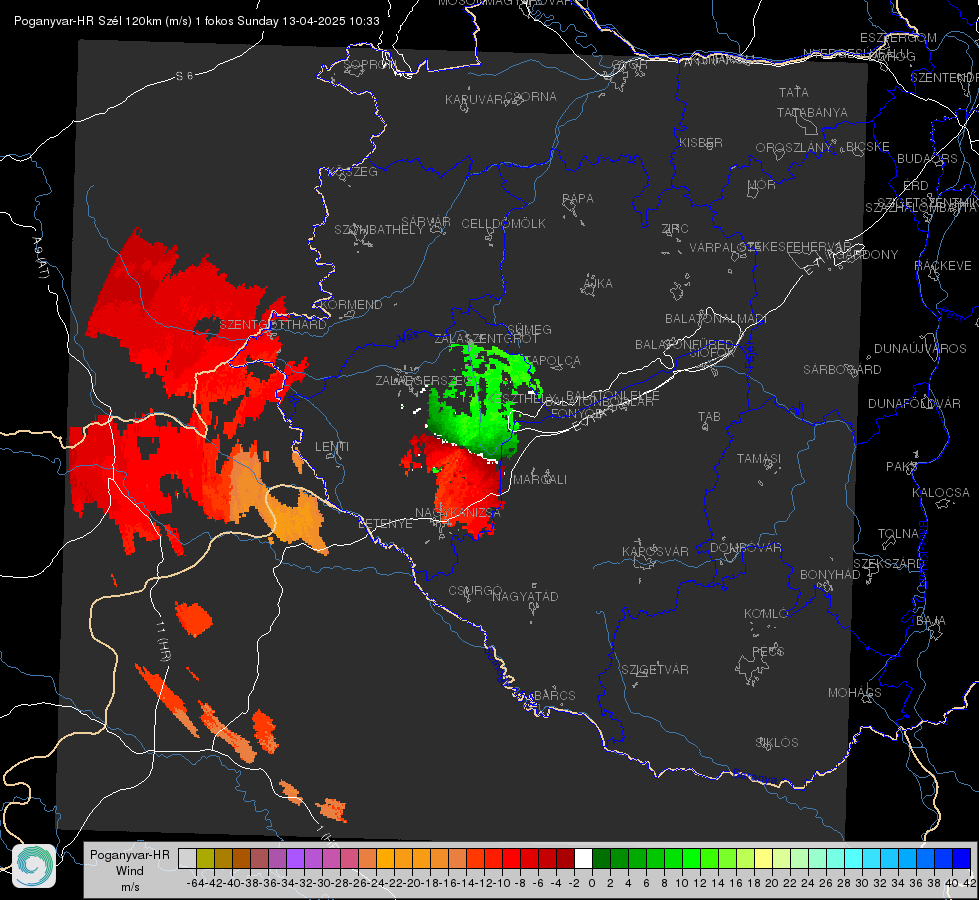Click the MOHACS label

[x=854, y=693]
